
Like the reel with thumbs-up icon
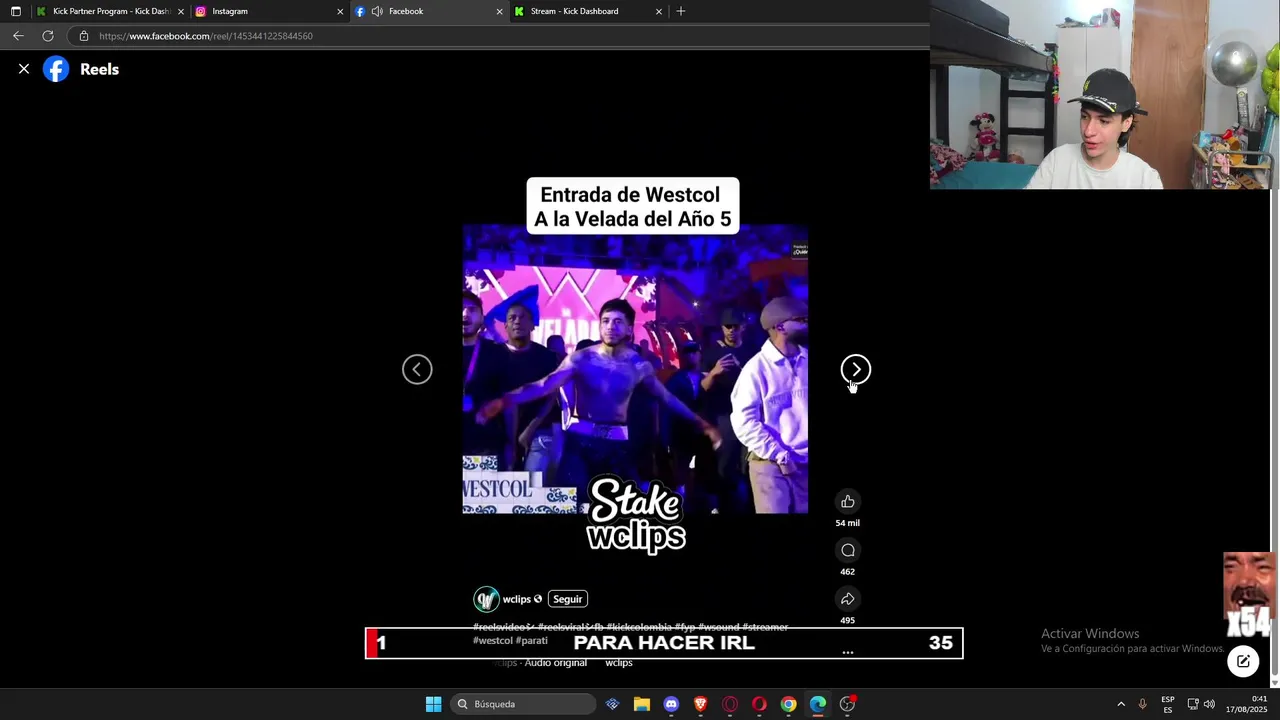point(847,501)
